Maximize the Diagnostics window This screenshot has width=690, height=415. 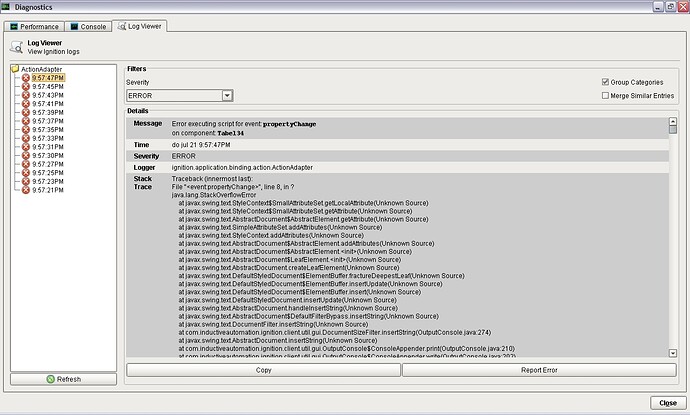click(670, 7)
